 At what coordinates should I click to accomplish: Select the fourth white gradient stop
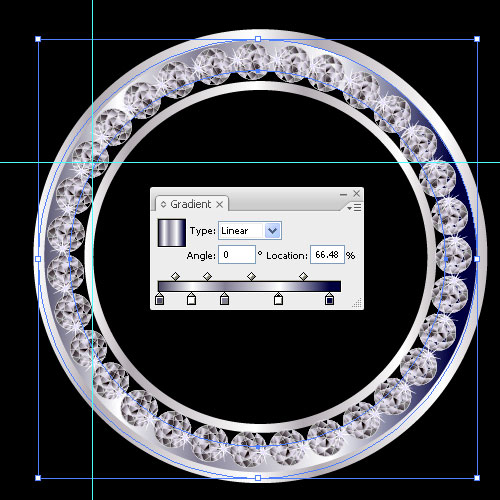point(278,299)
